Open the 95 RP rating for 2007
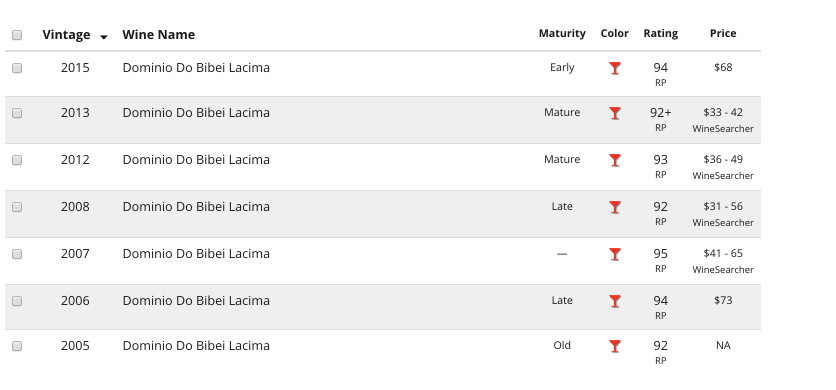836x390 pixels. coord(661,260)
